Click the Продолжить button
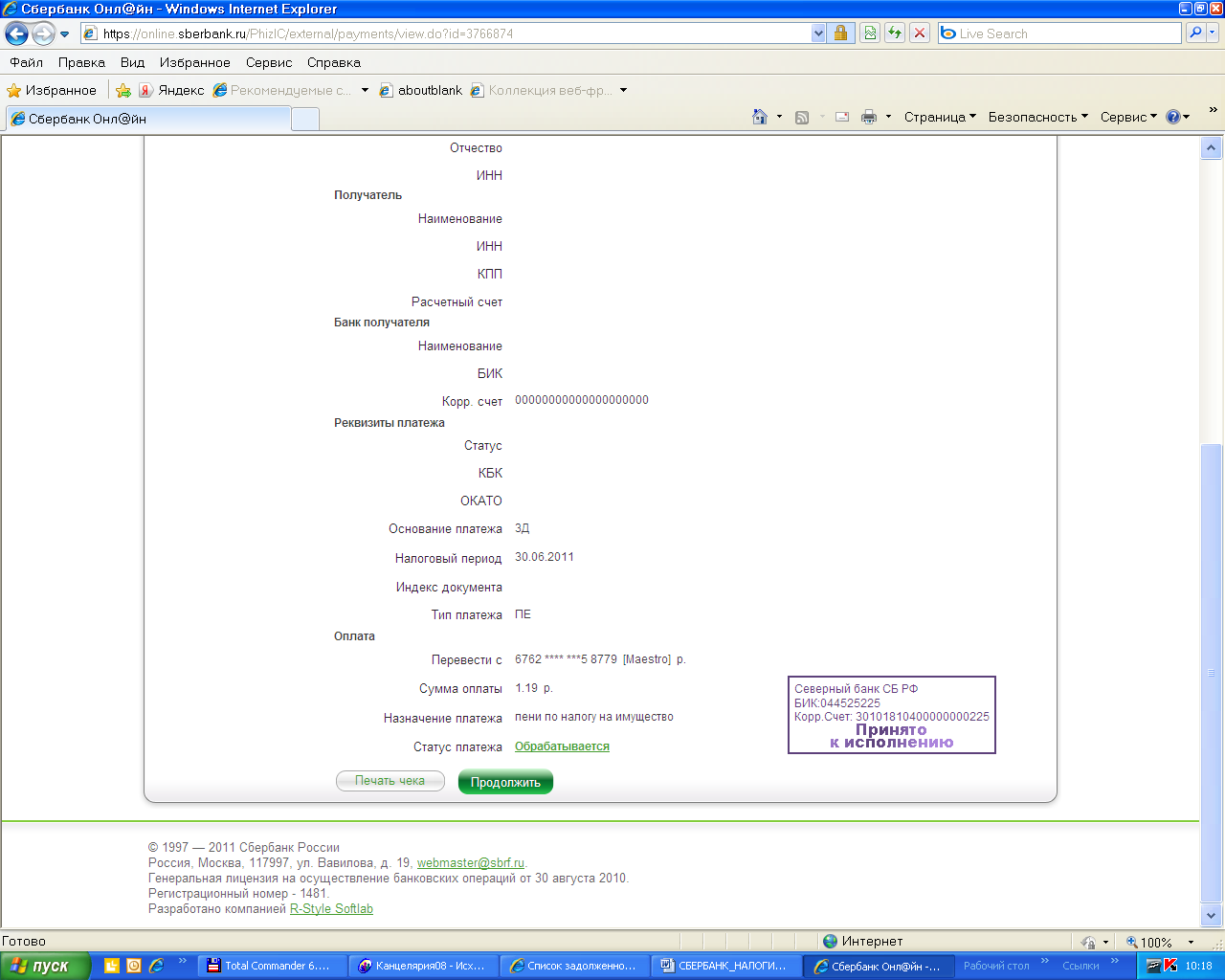The image size is (1225, 980). [505, 782]
